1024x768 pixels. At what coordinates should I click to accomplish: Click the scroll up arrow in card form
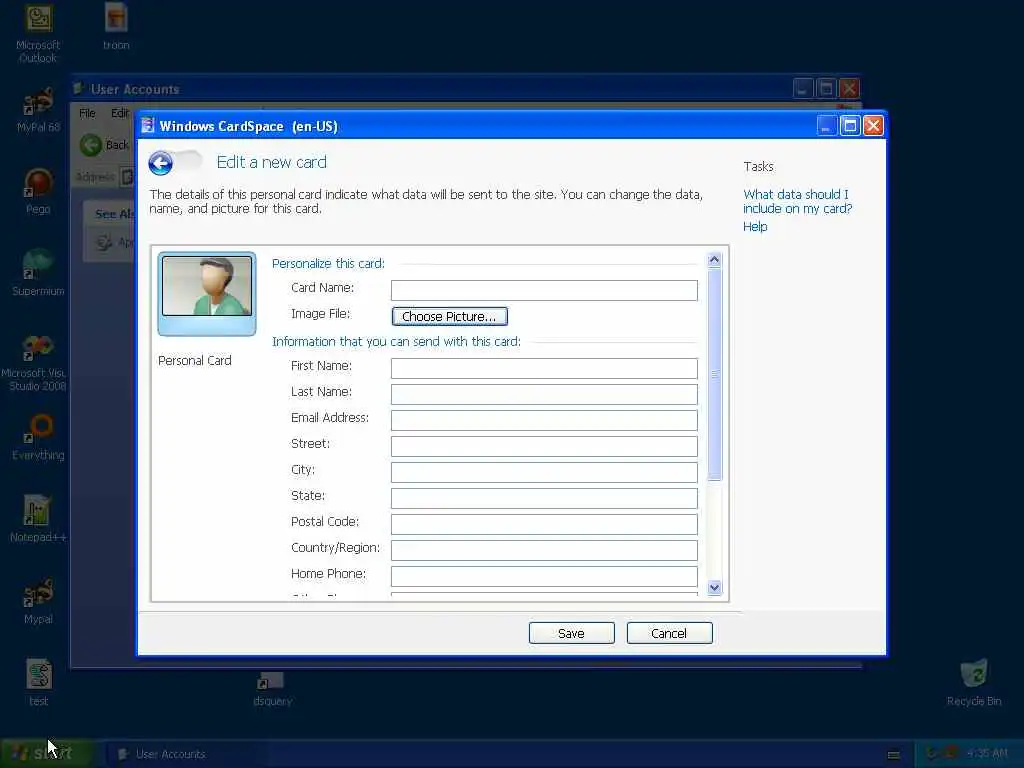(714, 260)
